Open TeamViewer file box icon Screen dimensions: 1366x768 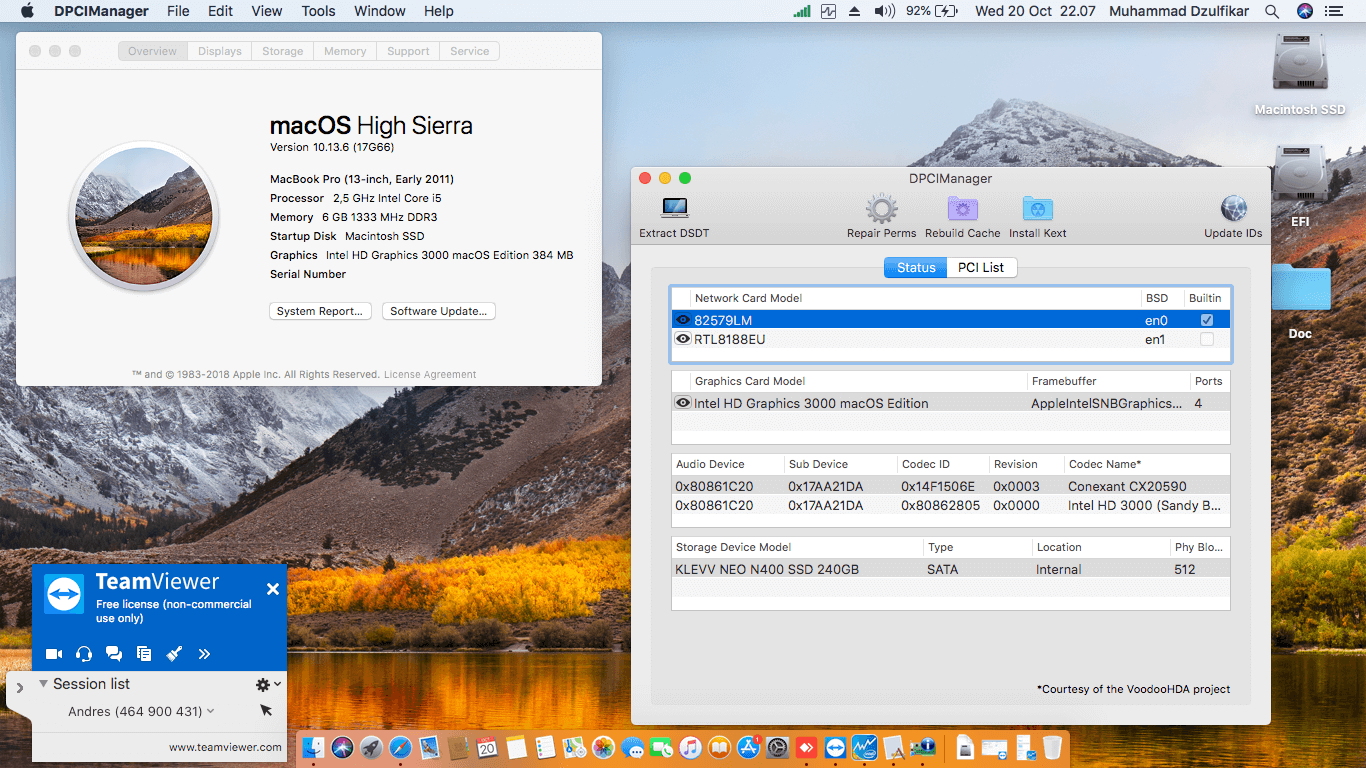point(144,654)
